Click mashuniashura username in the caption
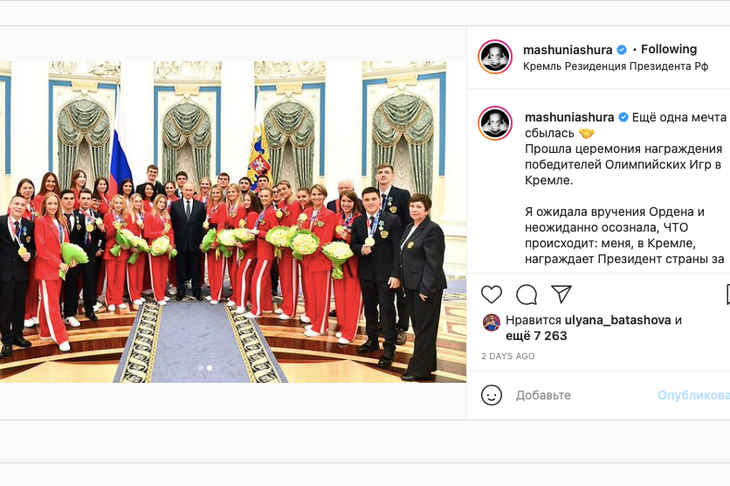Viewport: 730px width, 486px height. (569, 117)
